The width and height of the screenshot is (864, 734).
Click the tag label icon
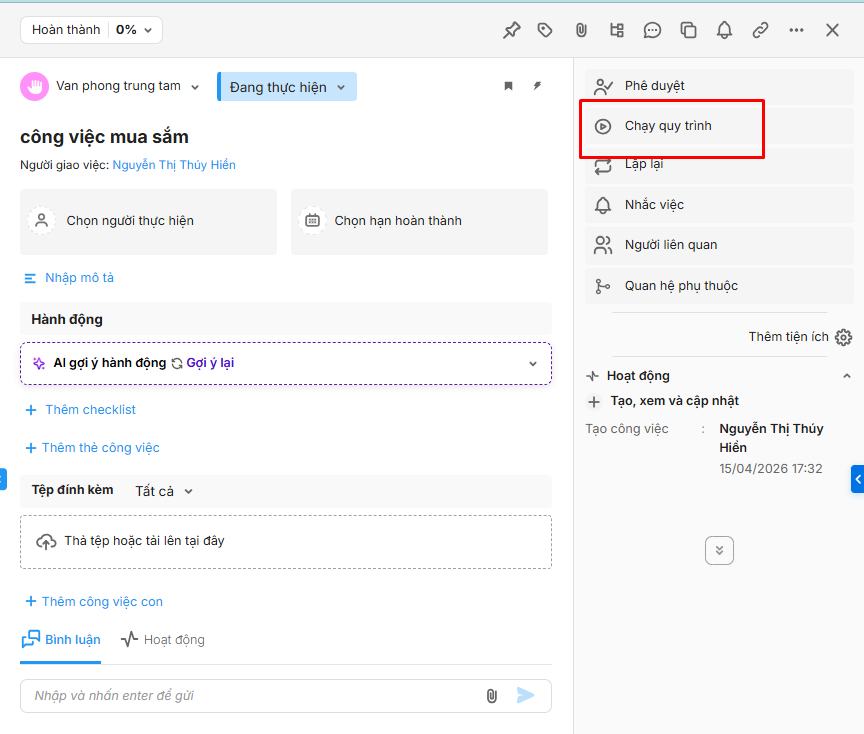point(545,30)
